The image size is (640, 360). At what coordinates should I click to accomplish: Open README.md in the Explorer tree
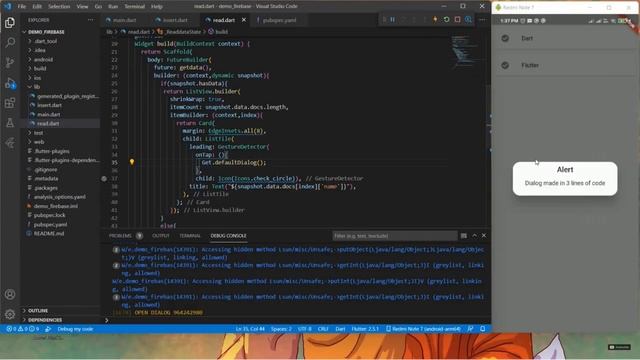49,233
